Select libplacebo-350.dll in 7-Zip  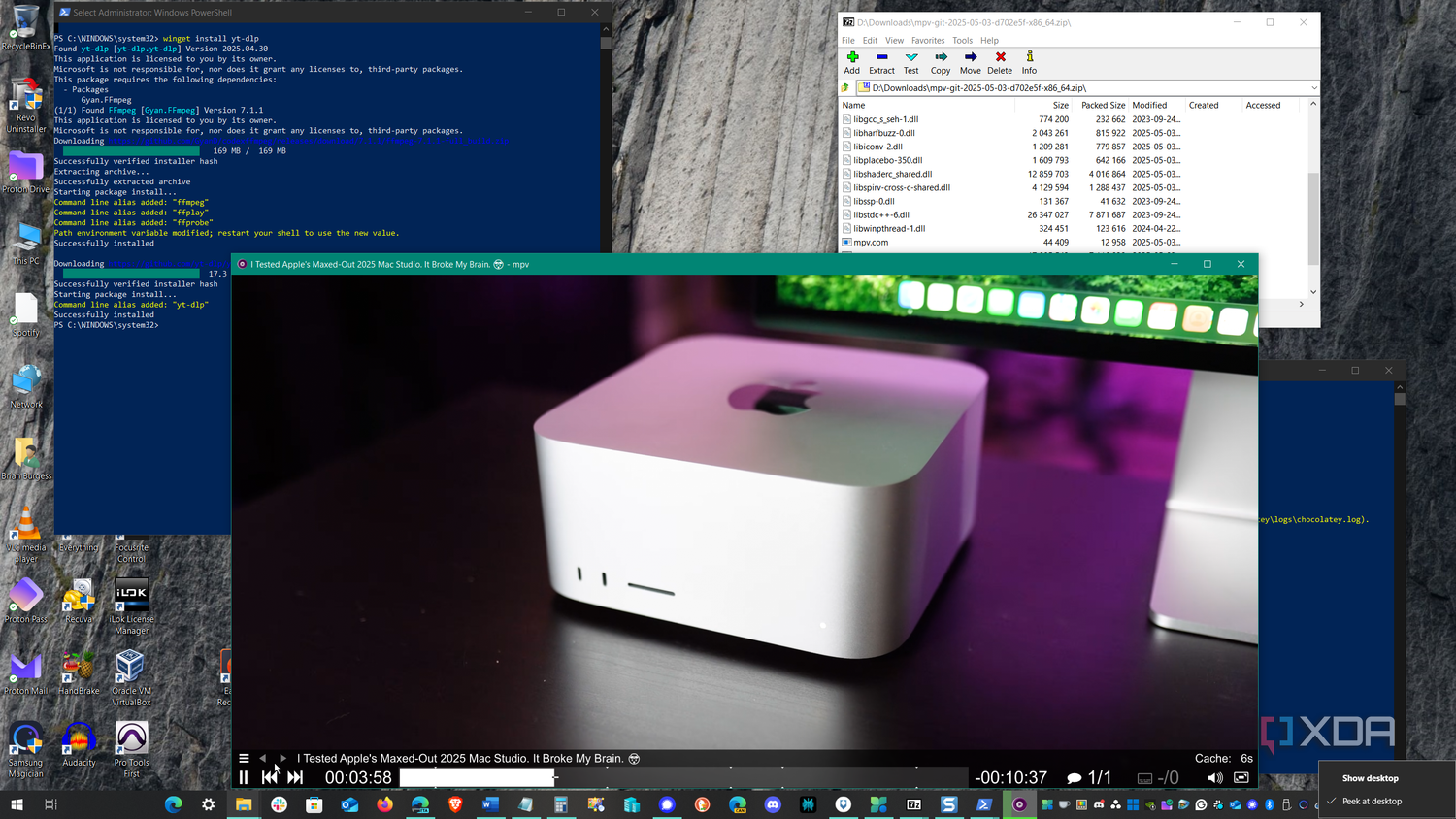[x=888, y=160]
